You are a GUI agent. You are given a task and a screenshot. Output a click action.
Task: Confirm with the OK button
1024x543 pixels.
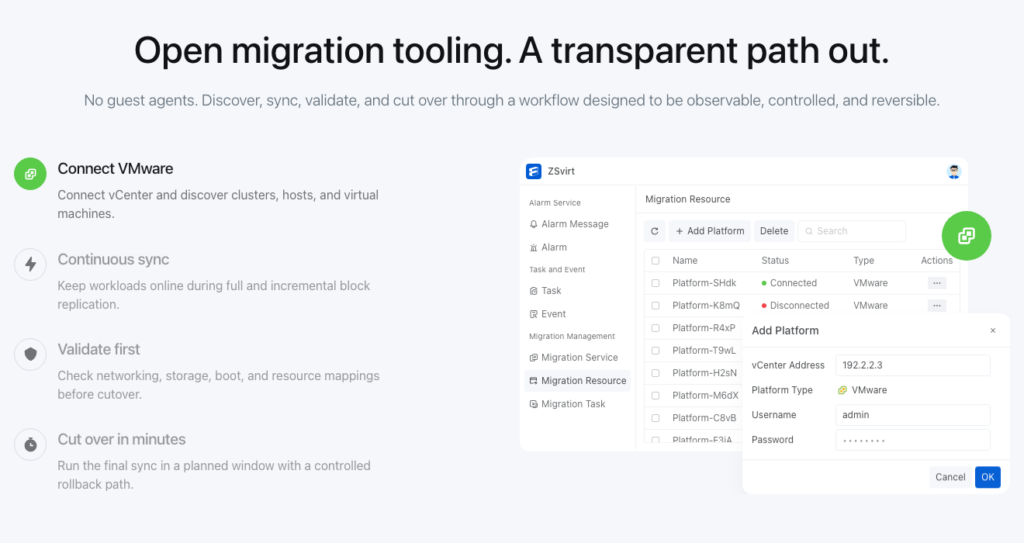pyautogui.click(x=987, y=477)
